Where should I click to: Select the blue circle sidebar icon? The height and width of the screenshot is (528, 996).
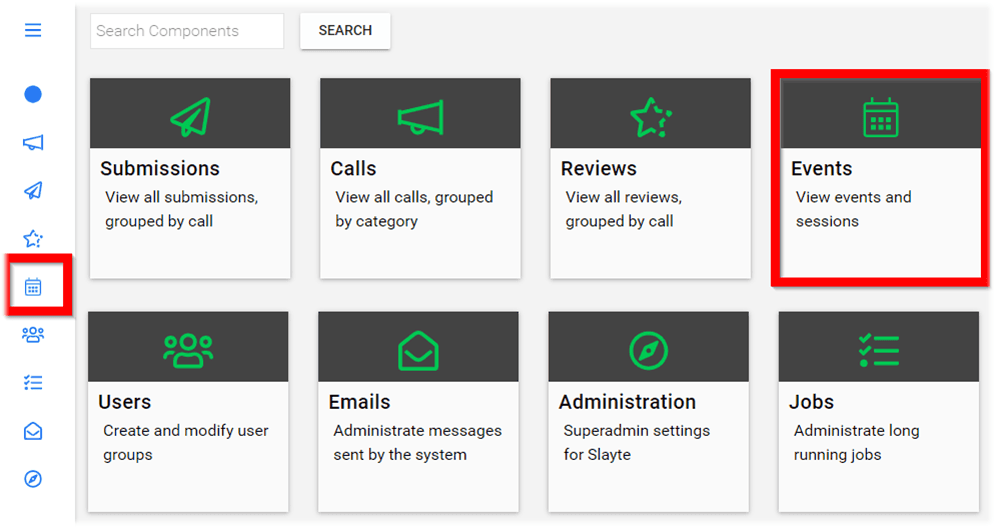tap(33, 94)
